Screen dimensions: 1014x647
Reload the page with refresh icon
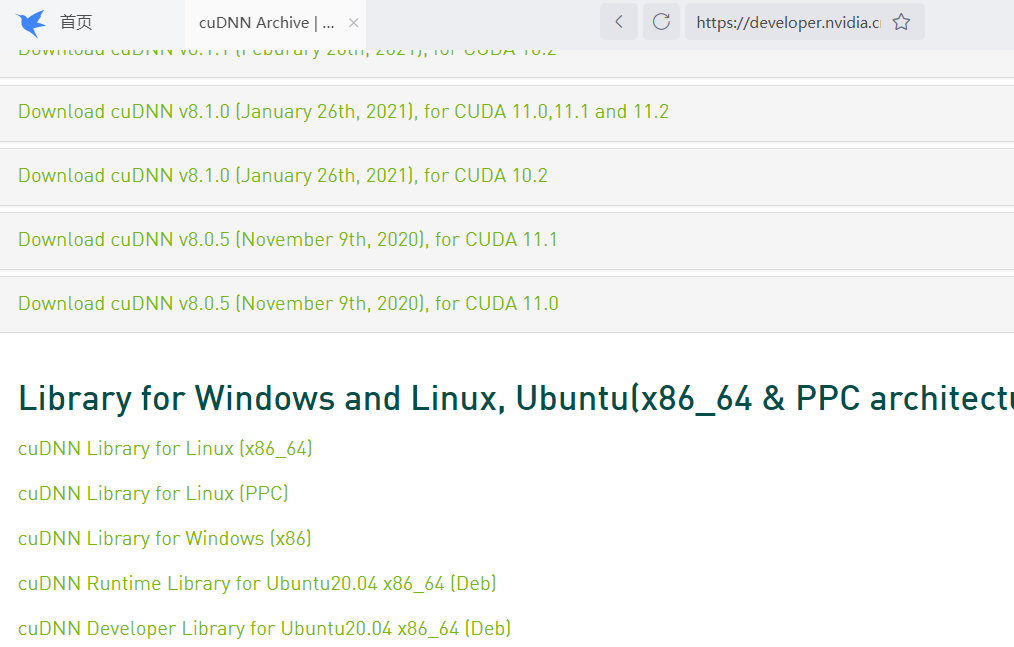coord(661,22)
